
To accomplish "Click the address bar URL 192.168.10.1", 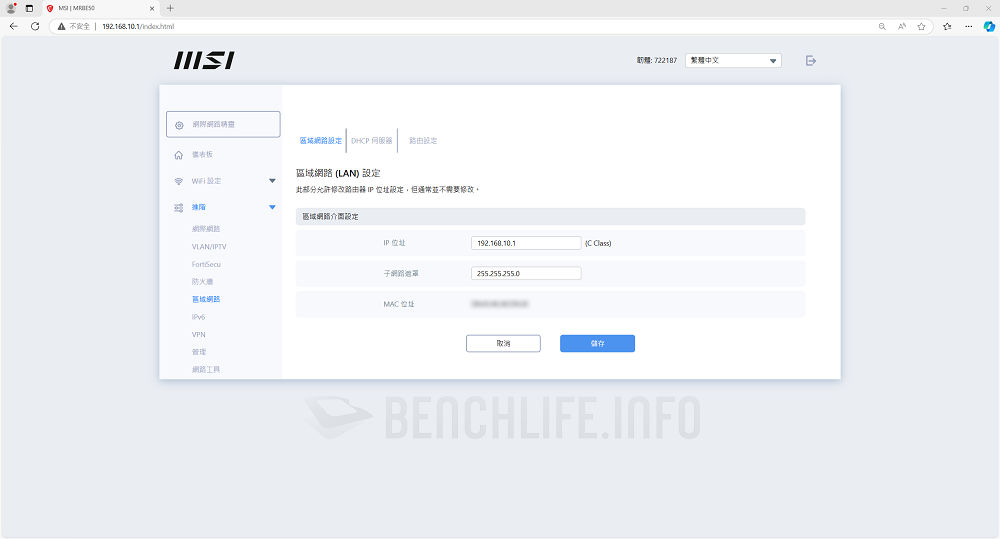I will point(138,26).
